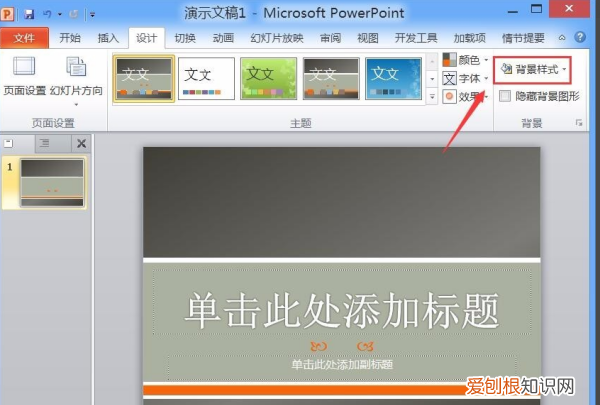
Task: Click the 单击此处添加标题 title placeholder
Action: [342, 302]
